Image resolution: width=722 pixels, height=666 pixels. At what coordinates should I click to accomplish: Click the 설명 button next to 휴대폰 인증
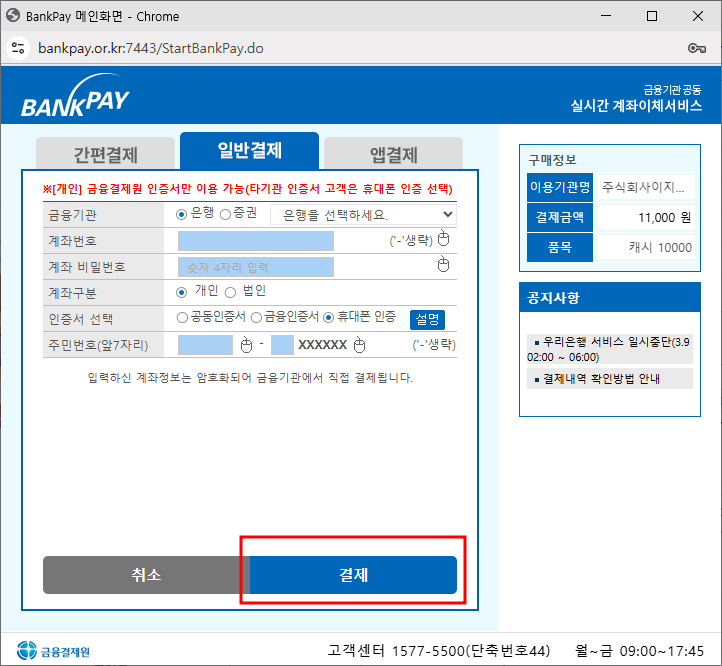tap(427, 319)
